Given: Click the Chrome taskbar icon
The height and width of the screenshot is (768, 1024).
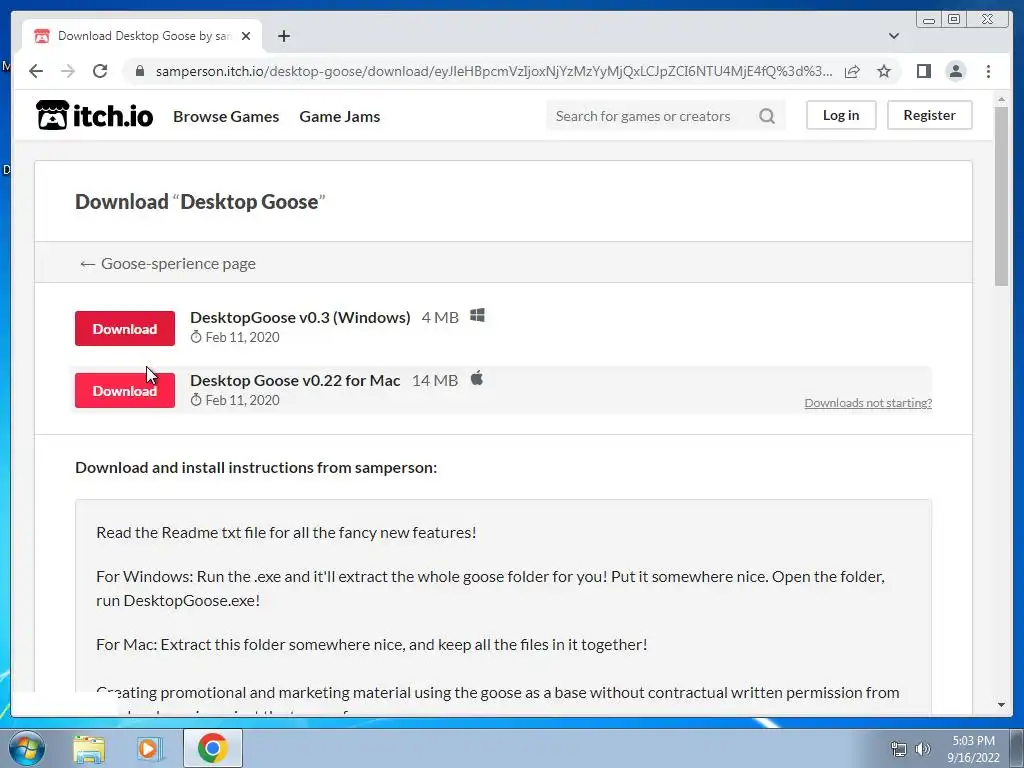Looking at the screenshot, I should [x=212, y=748].
